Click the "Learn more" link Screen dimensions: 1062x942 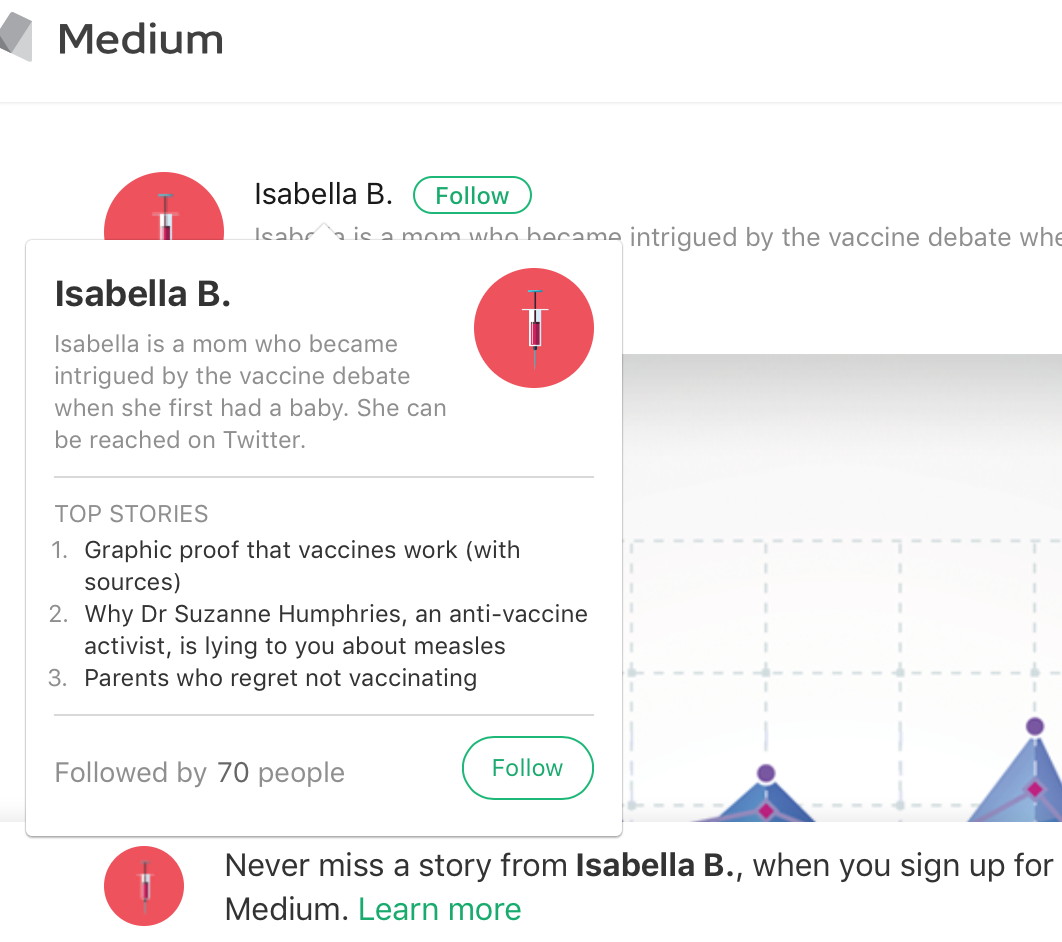coord(440,909)
